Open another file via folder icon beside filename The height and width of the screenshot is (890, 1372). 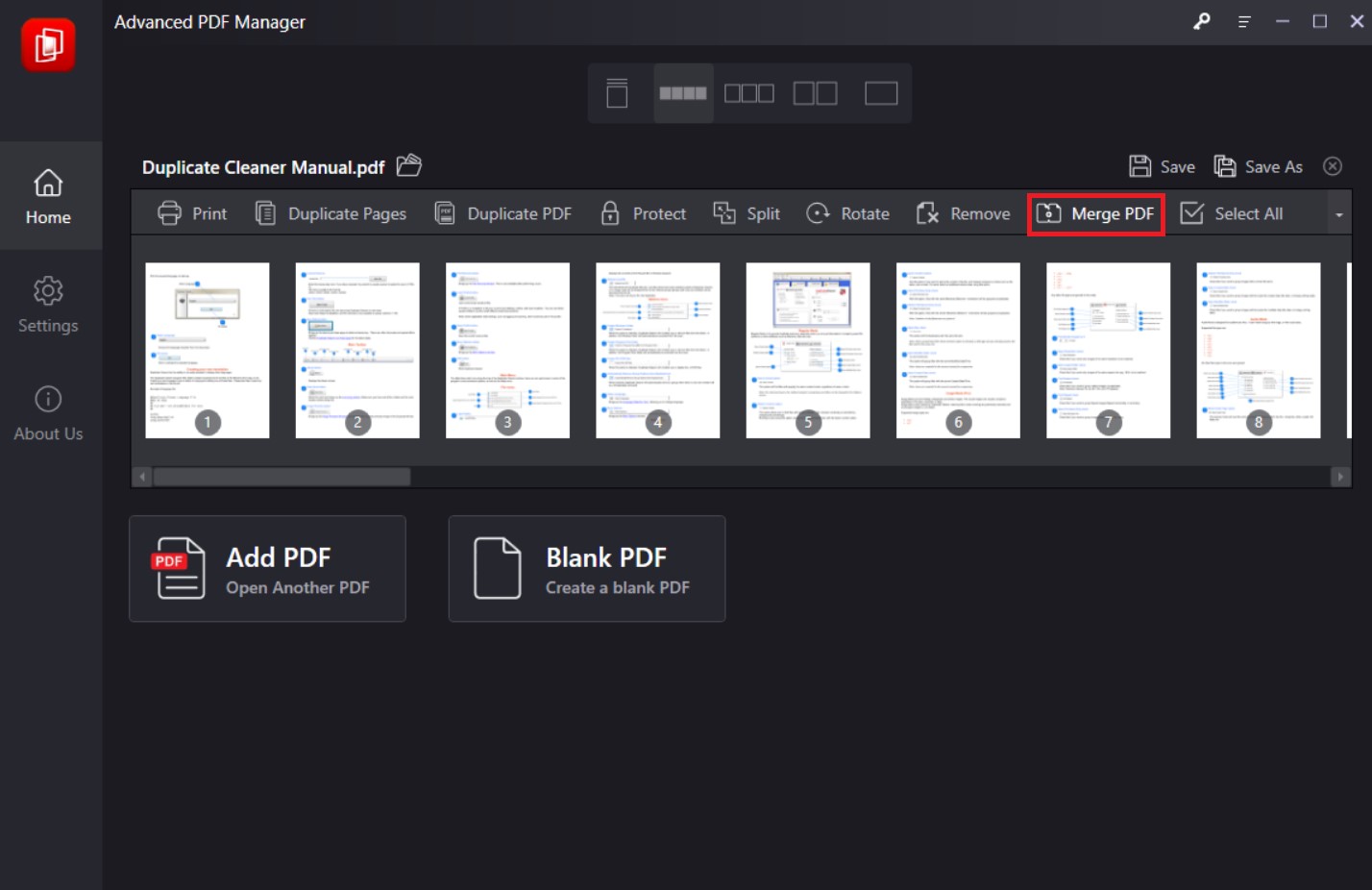[407, 165]
